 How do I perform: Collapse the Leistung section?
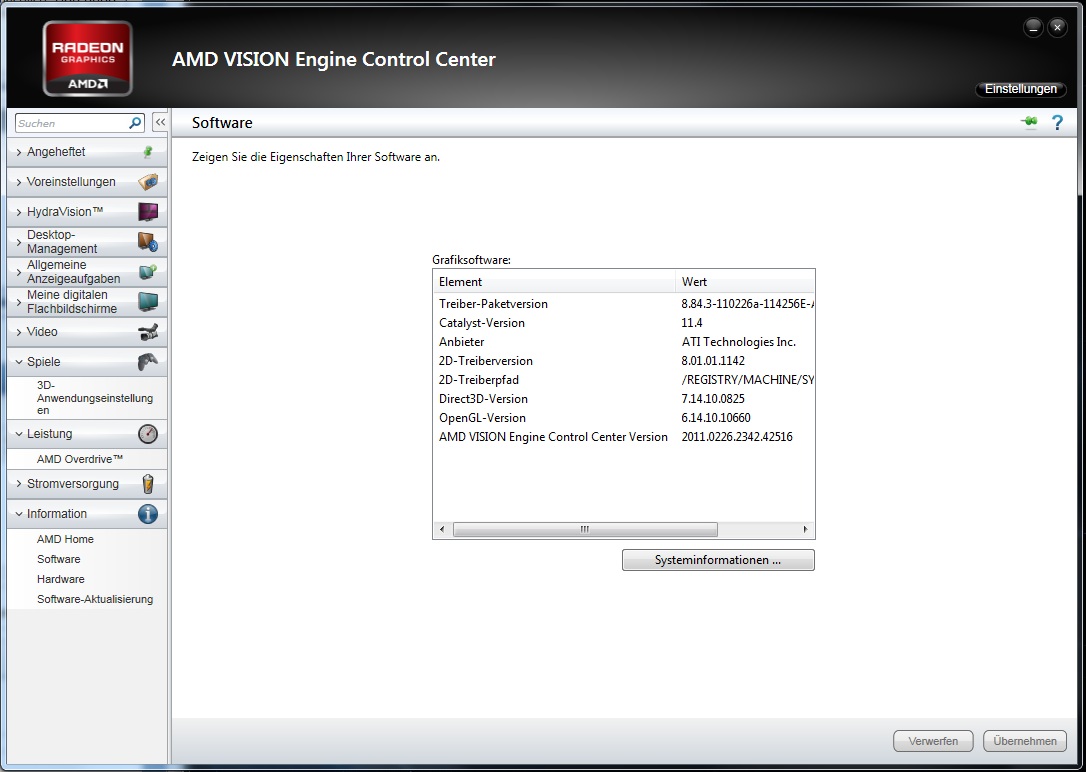point(87,434)
